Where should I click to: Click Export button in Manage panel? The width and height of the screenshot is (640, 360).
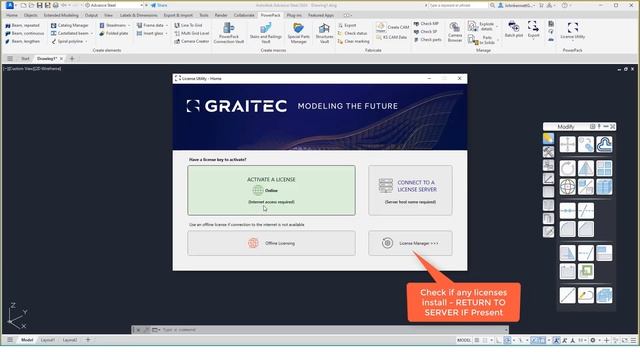tap(533, 29)
